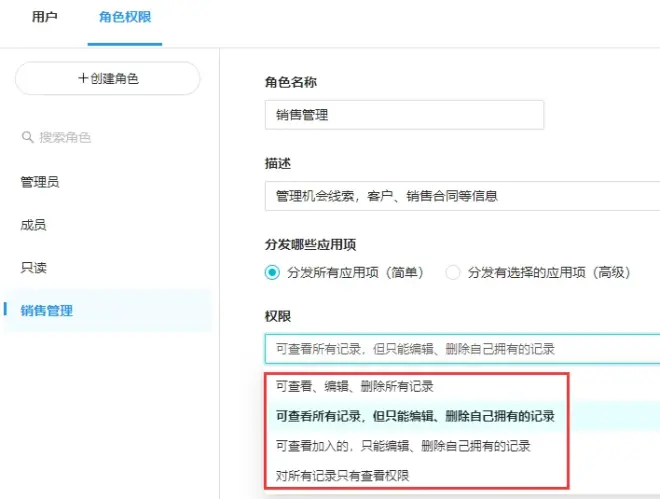Click the search magnifier icon

[27, 137]
